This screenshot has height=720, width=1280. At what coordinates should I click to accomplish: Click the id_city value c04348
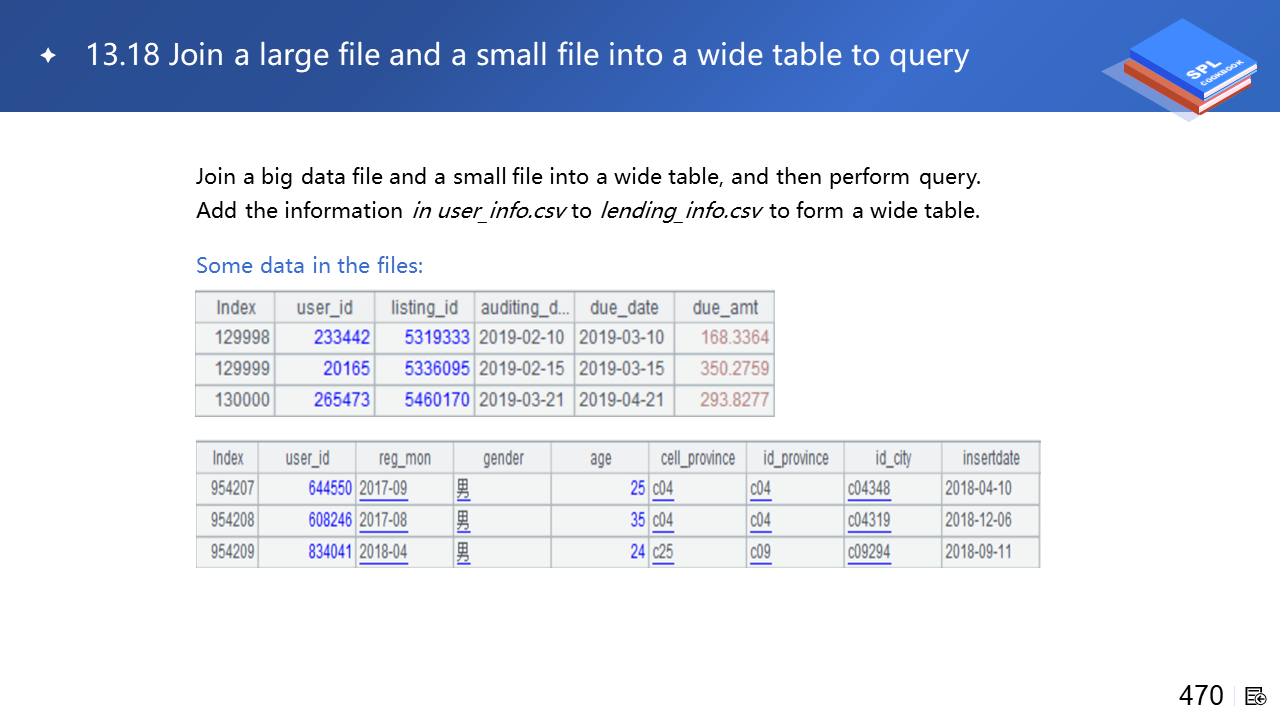pos(868,490)
